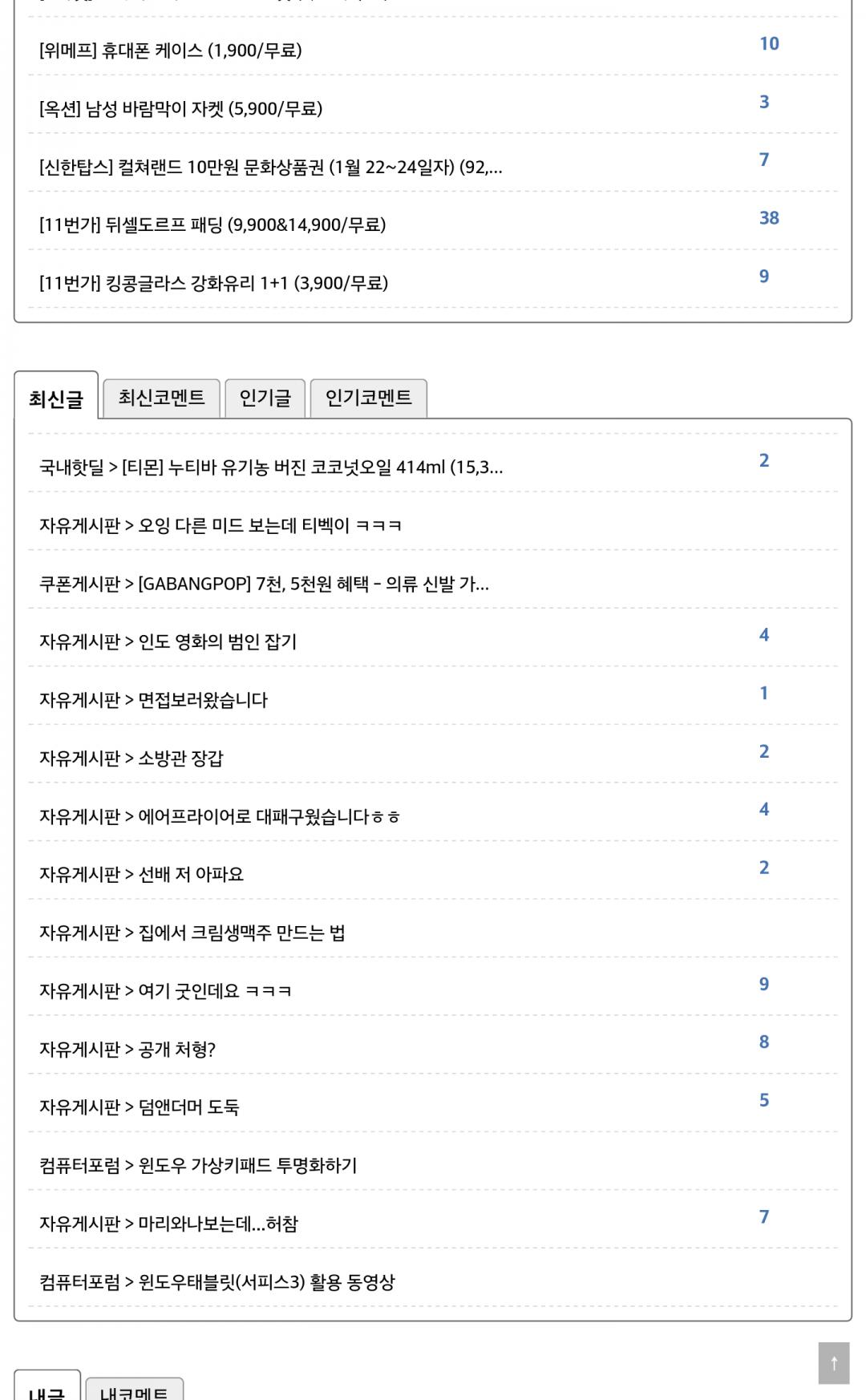This screenshot has width=866, height=1400.
Task: Click comment count 8 on 공개 처형 post
Action: [764, 1042]
